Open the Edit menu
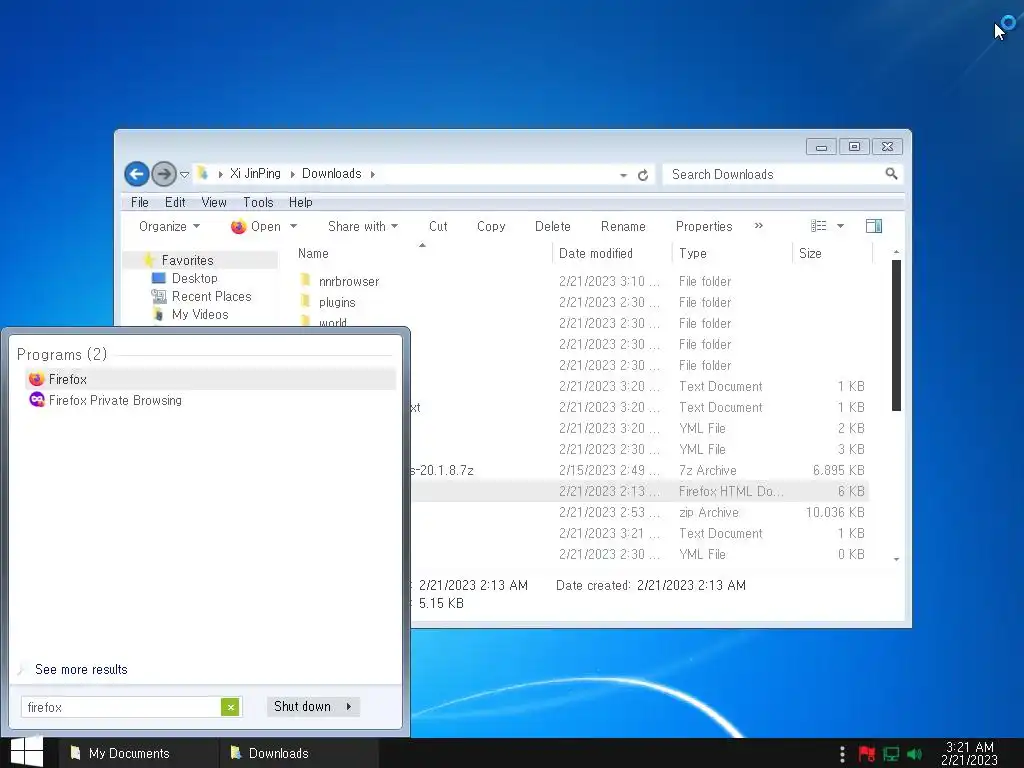The height and width of the screenshot is (768, 1024). [x=174, y=202]
